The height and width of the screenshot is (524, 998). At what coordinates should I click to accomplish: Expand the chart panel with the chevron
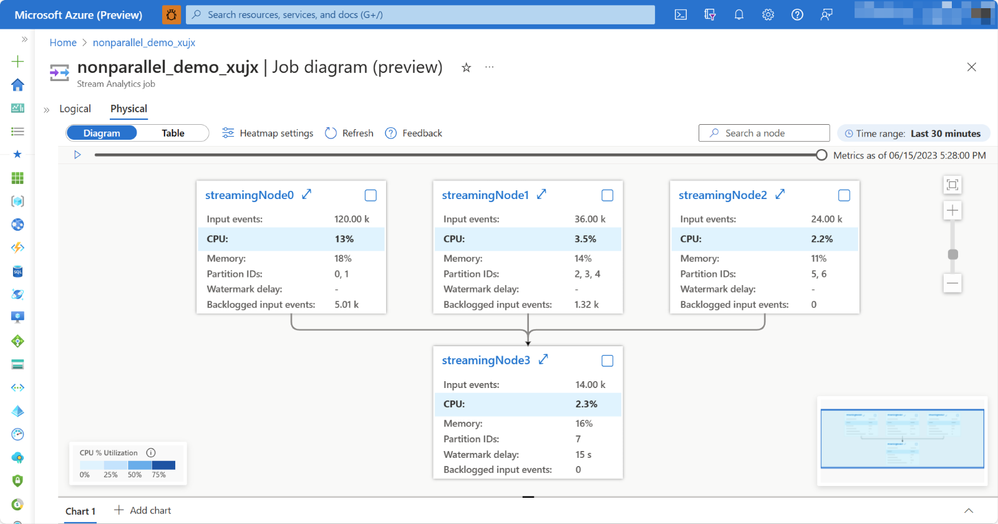coord(968,511)
